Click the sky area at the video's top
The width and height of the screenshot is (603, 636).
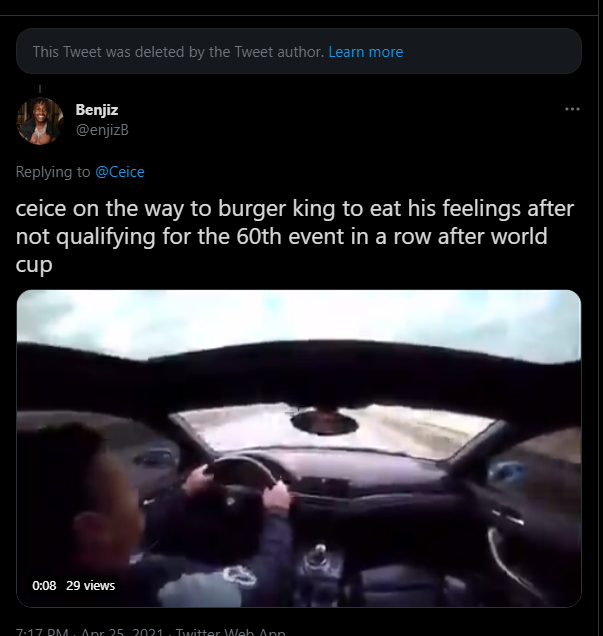[x=300, y=320]
